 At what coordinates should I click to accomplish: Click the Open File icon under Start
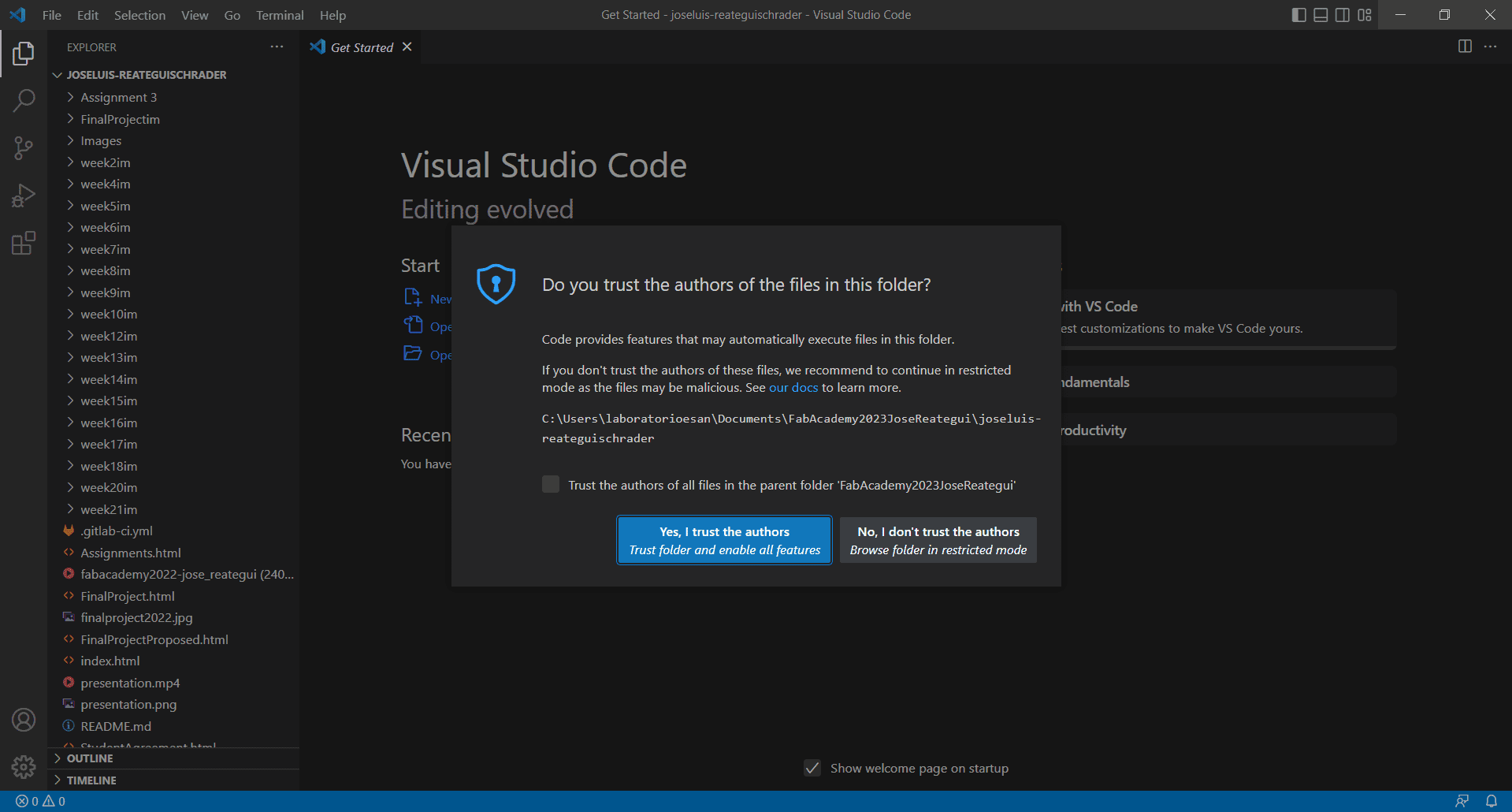413,326
